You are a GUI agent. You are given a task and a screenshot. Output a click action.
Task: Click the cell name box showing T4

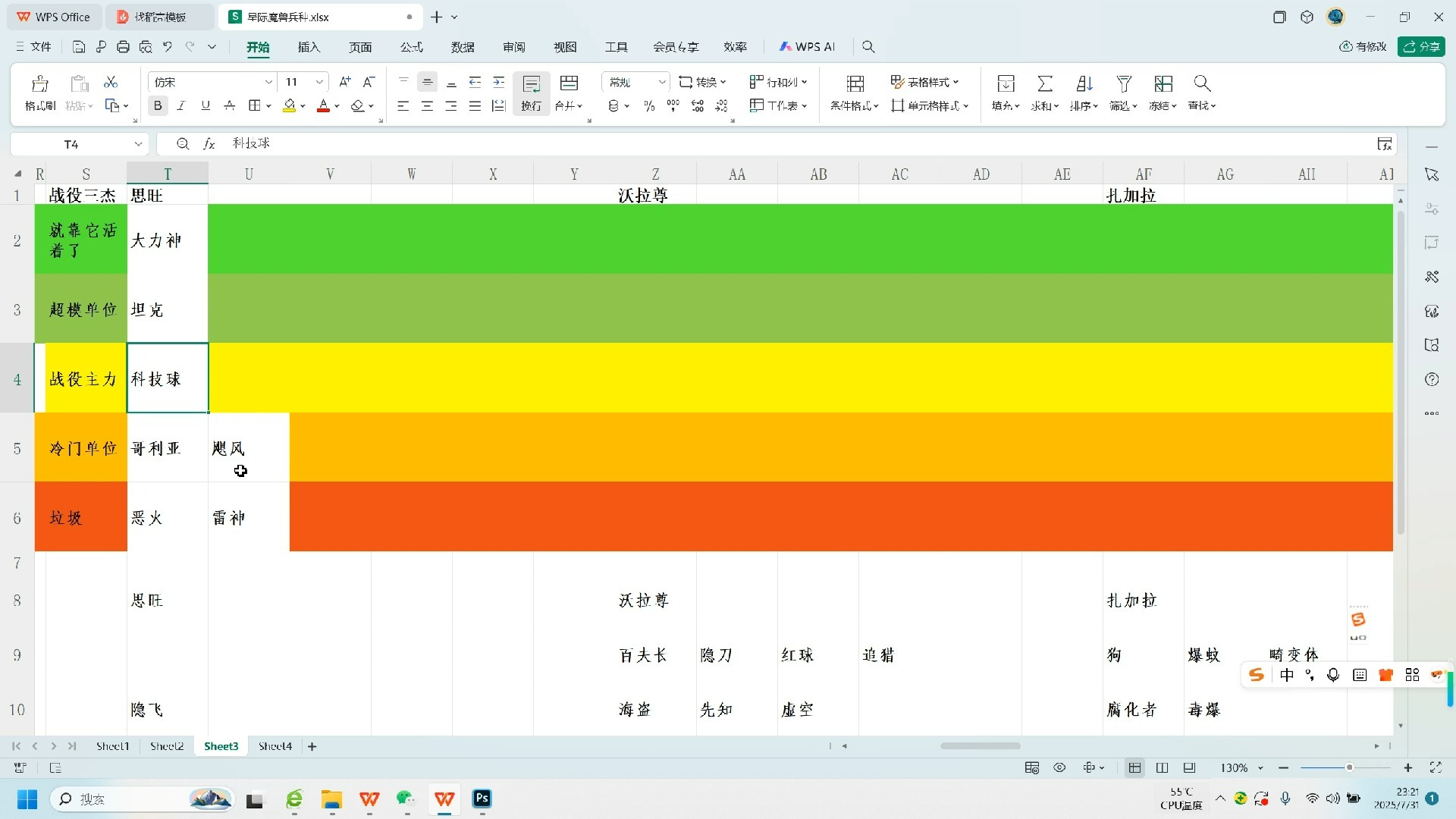click(71, 144)
